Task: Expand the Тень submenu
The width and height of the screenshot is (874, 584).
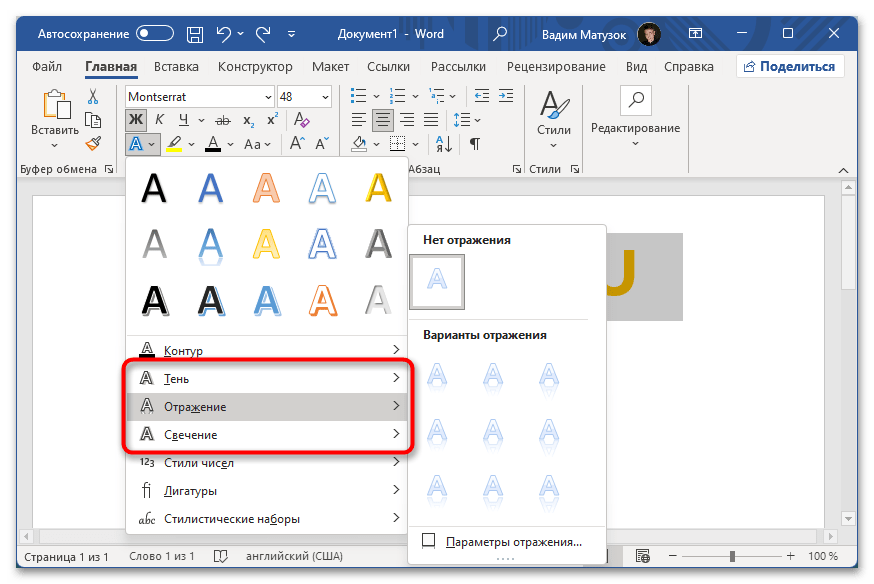Action: click(x=268, y=379)
